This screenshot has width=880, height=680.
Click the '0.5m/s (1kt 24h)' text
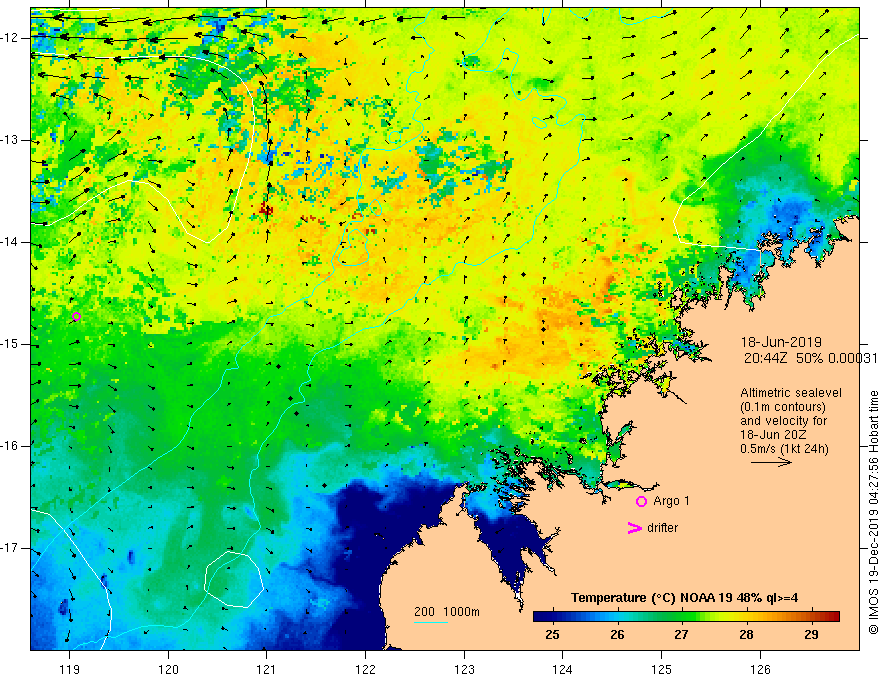coord(784,449)
